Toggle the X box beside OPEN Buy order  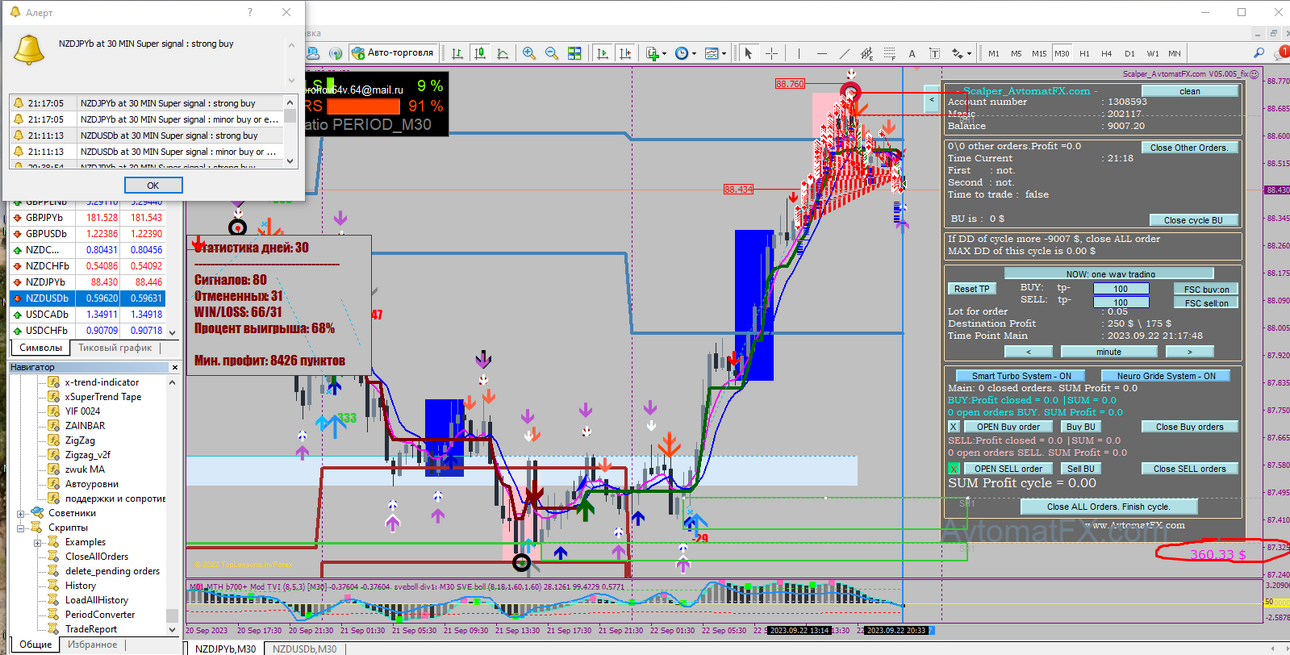[x=953, y=427]
